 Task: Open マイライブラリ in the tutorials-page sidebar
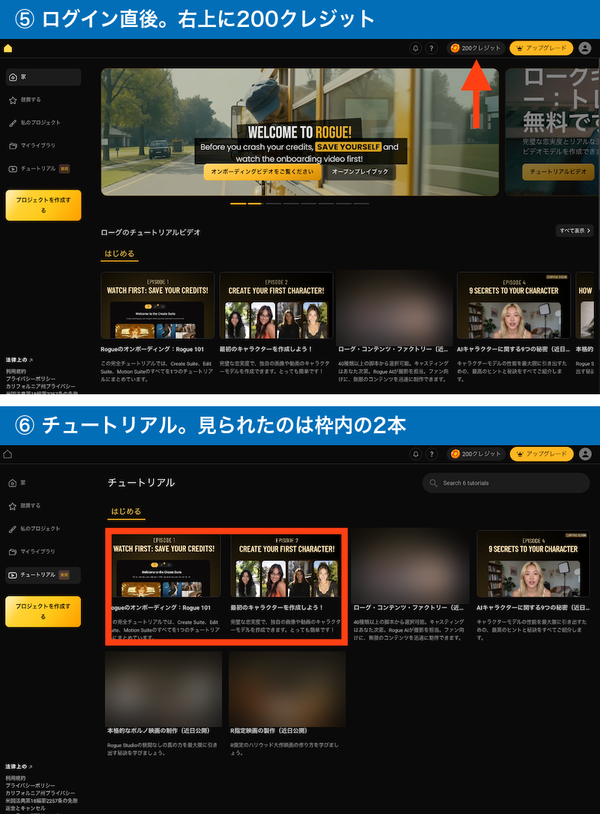32,551
